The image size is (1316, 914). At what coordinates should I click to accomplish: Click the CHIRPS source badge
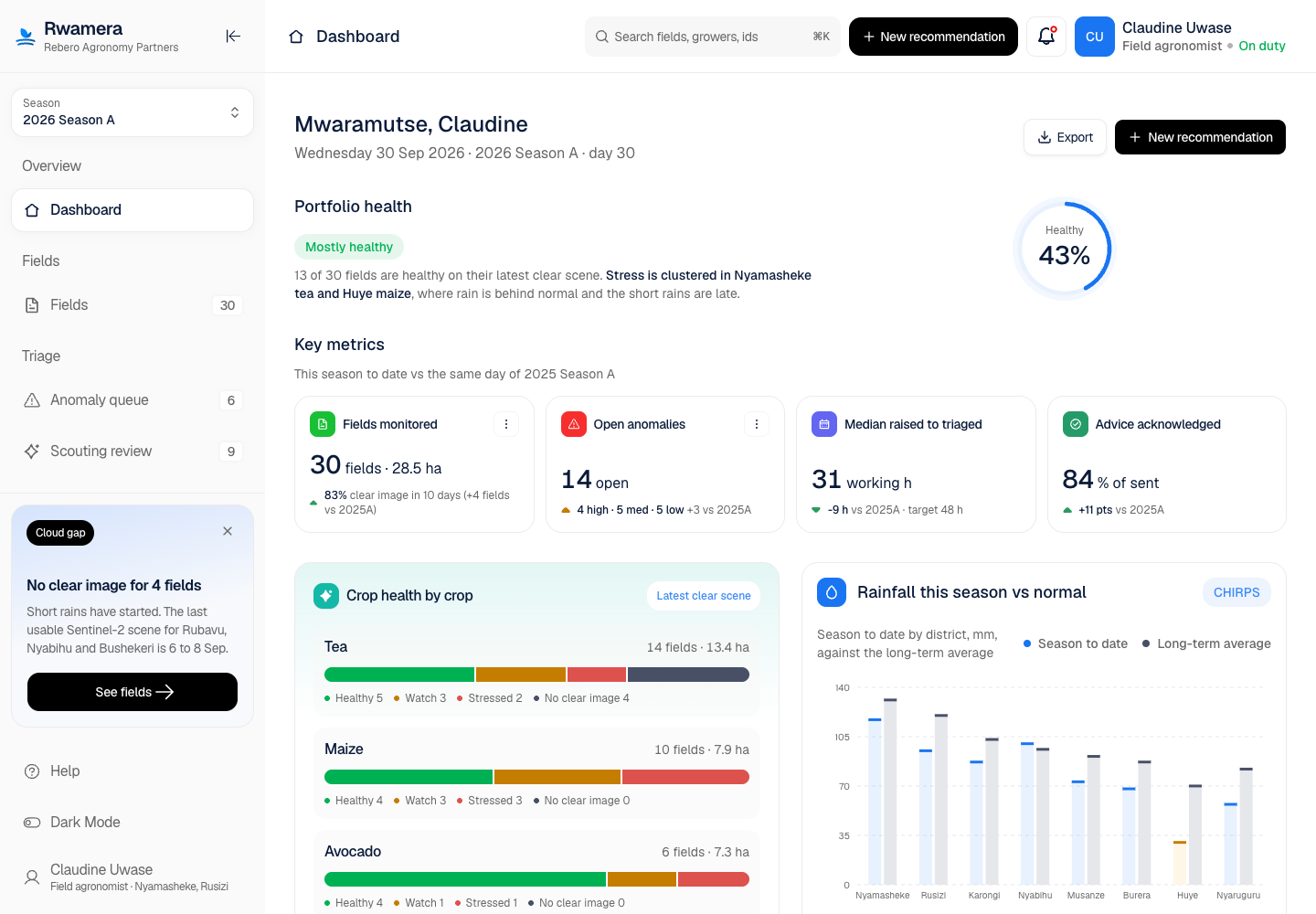coord(1236,592)
